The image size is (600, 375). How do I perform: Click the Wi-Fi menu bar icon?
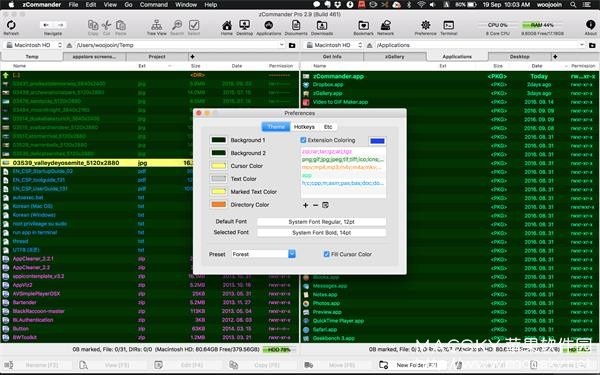[421, 5]
